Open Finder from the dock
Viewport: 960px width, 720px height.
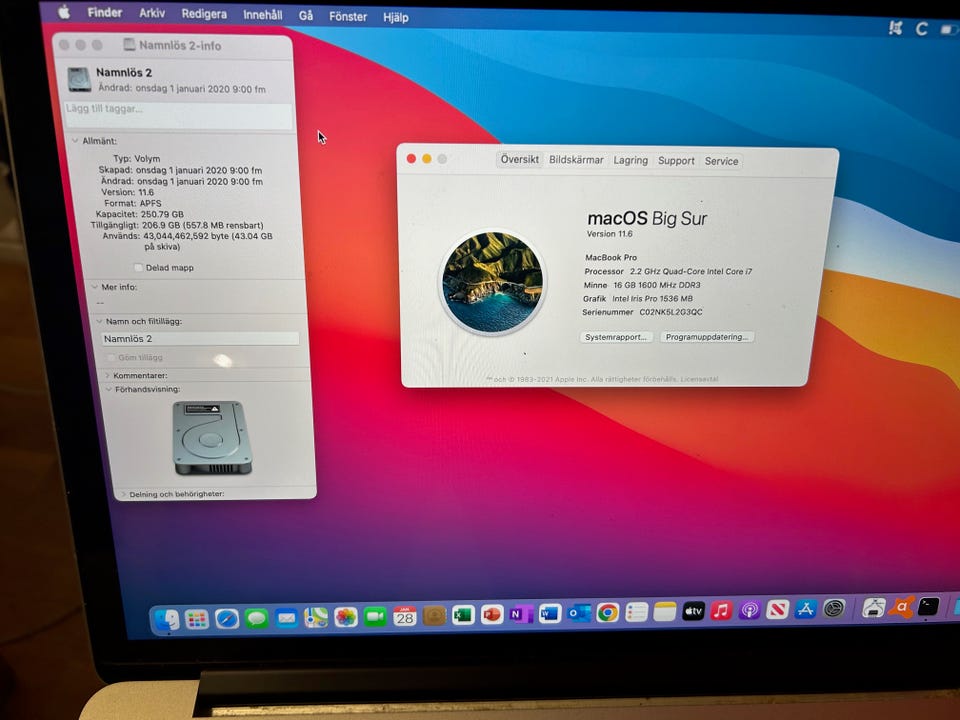click(x=167, y=620)
